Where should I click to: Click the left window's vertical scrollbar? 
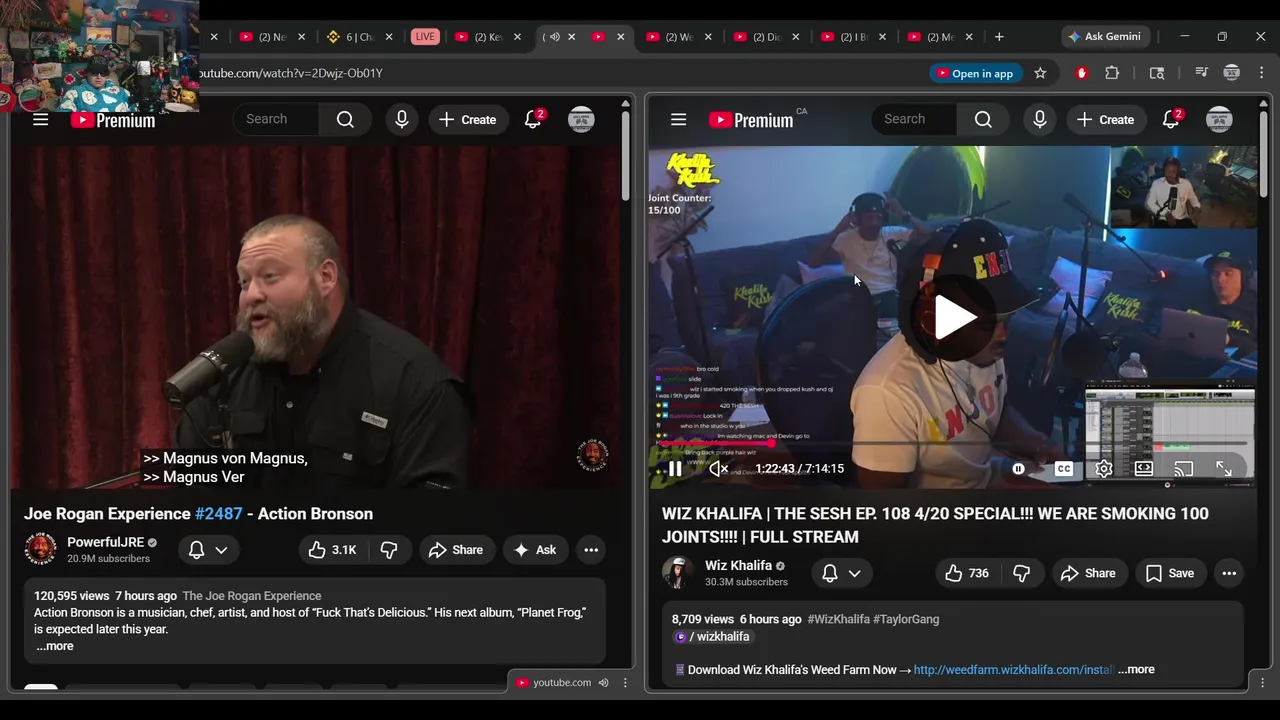(x=626, y=155)
